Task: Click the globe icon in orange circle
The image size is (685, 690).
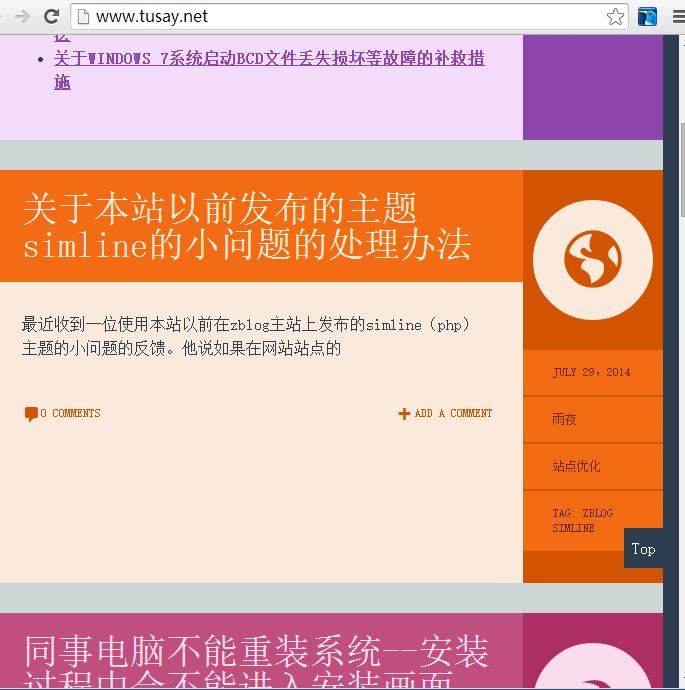Action: [x=593, y=259]
